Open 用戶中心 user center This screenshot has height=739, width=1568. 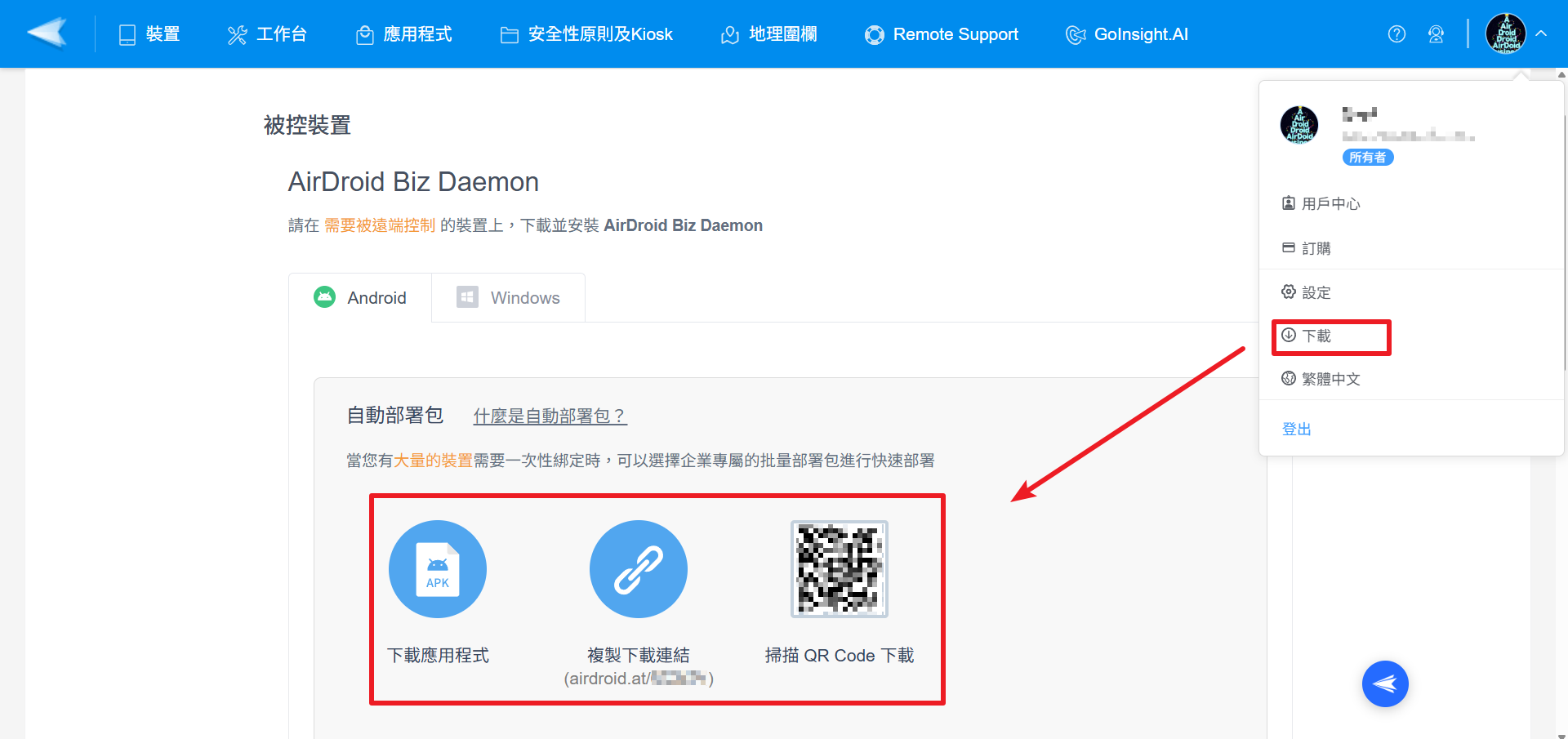point(1321,203)
